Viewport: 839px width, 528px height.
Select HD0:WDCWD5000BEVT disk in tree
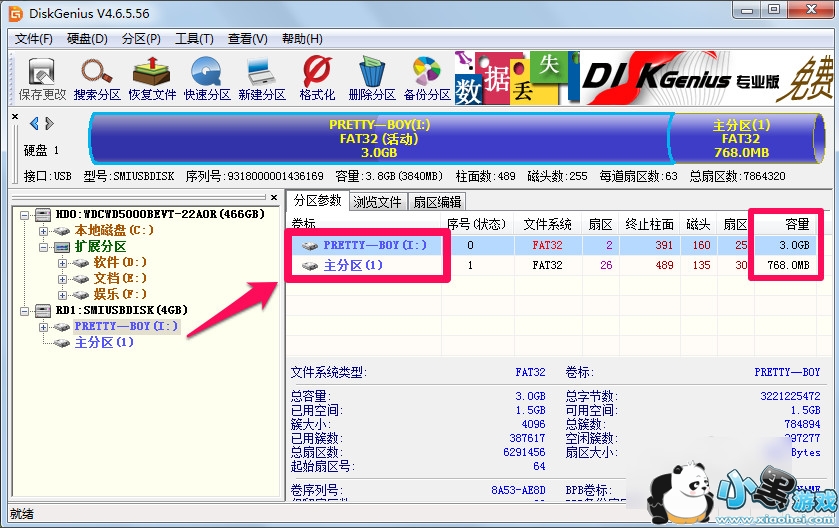(x=160, y=215)
